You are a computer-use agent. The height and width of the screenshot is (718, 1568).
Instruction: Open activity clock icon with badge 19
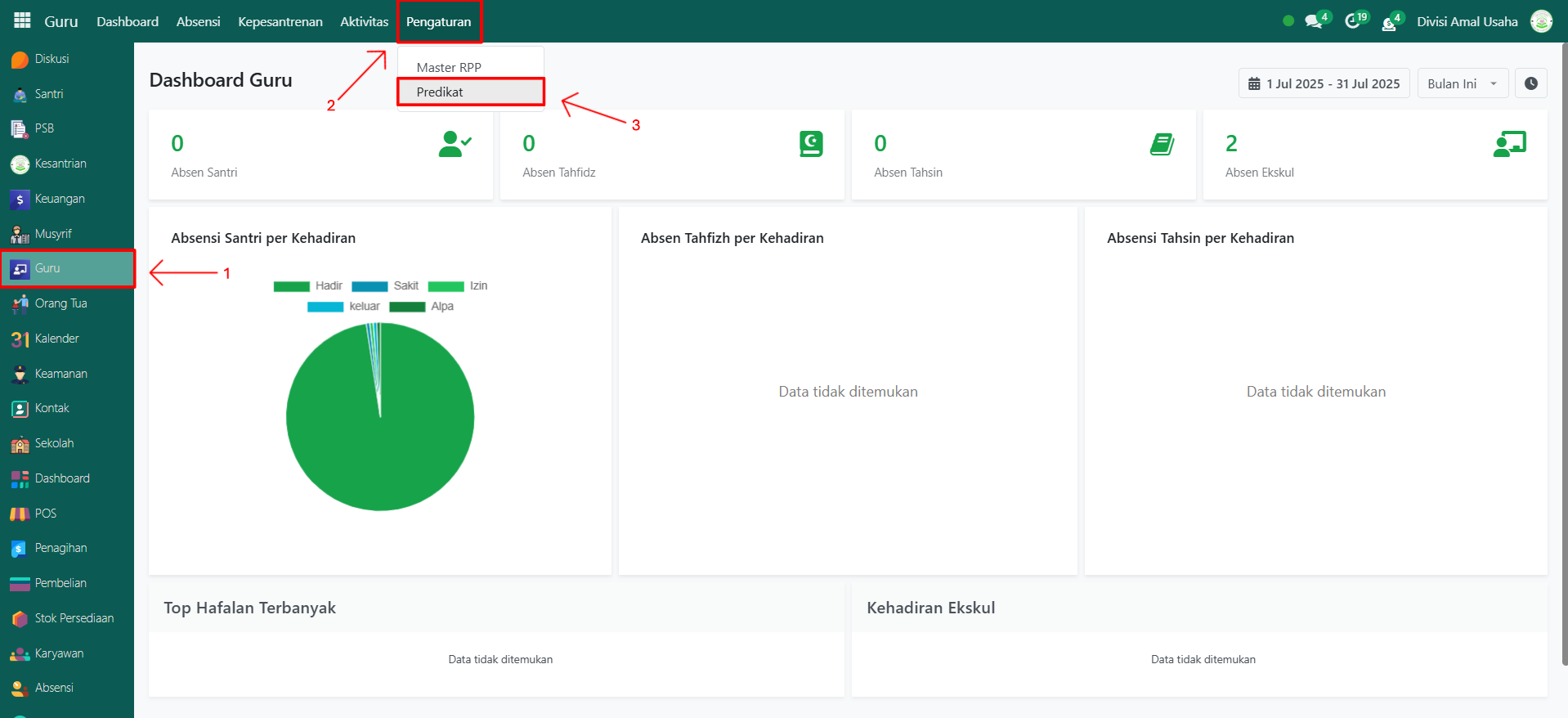(1353, 21)
